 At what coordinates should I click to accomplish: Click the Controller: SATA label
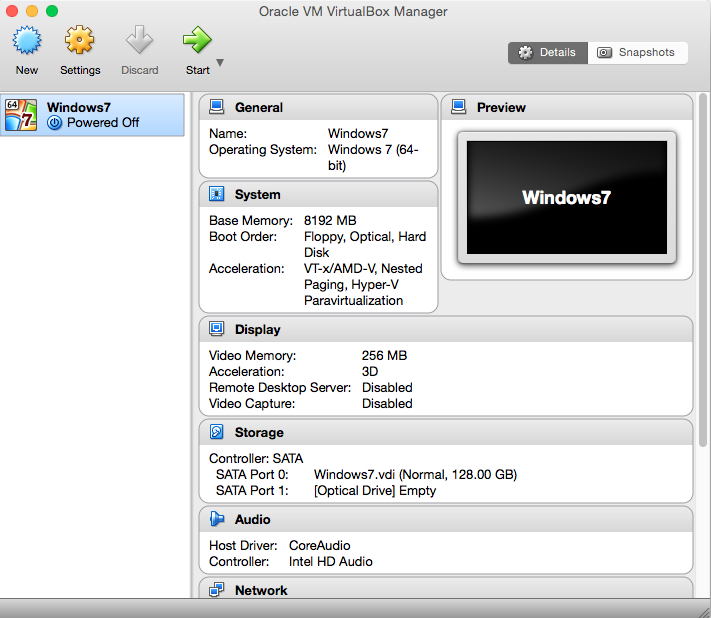256,459
